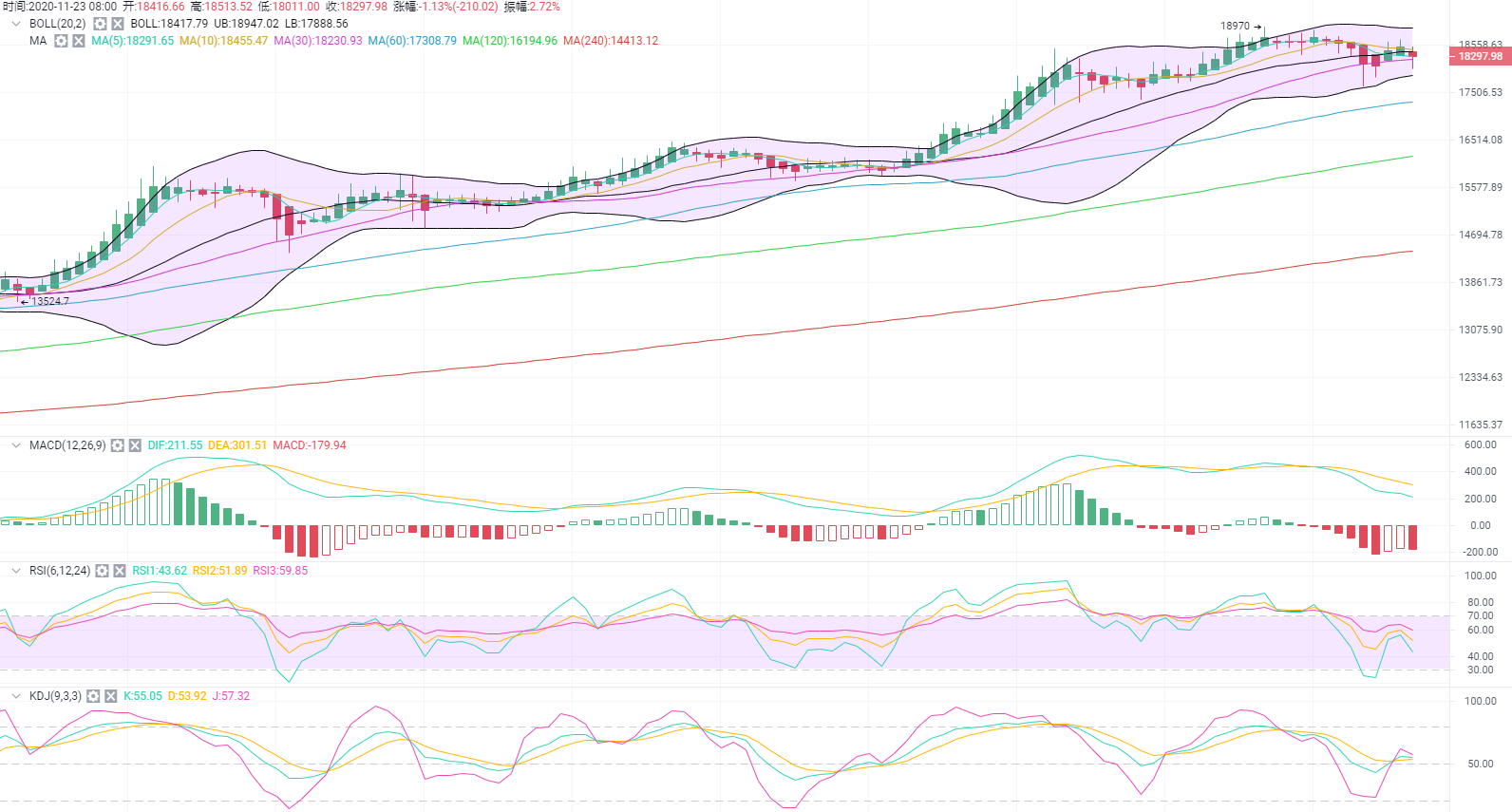Remove the BOLL indicator with X
The height and width of the screenshot is (812, 1512).
(x=118, y=24)
